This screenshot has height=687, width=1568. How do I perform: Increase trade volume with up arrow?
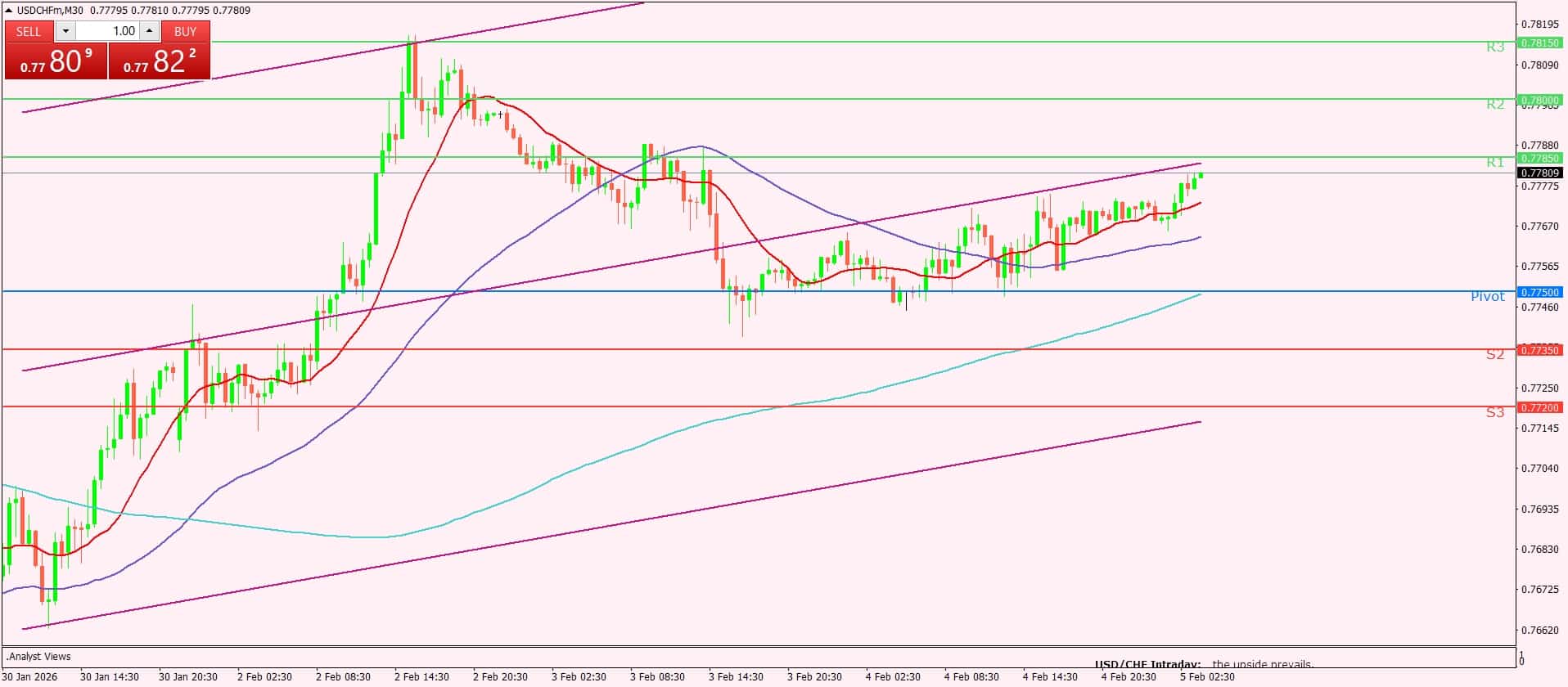[x=149, y=31]
